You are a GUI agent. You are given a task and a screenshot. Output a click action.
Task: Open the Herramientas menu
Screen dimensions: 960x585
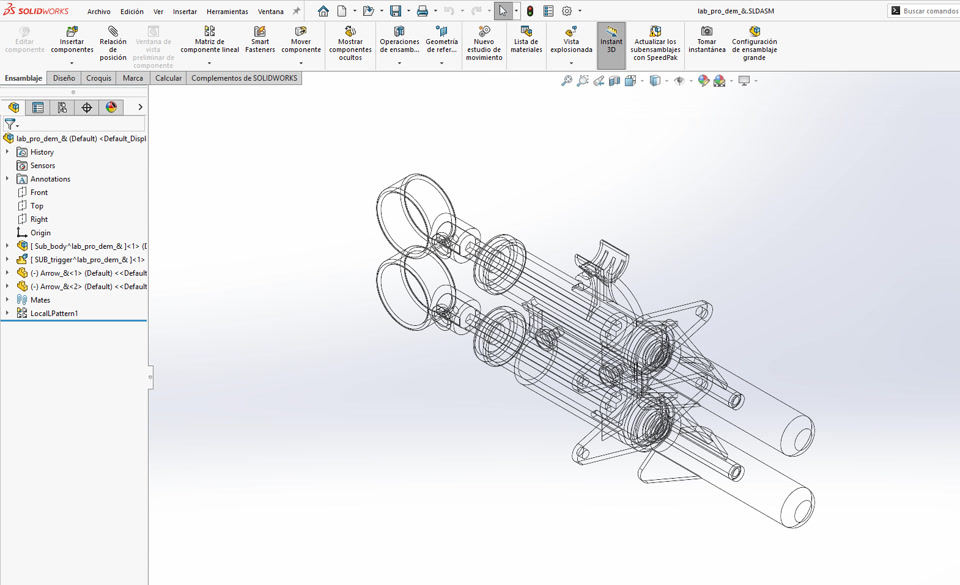pyautogui.click(x=227, y=12)
